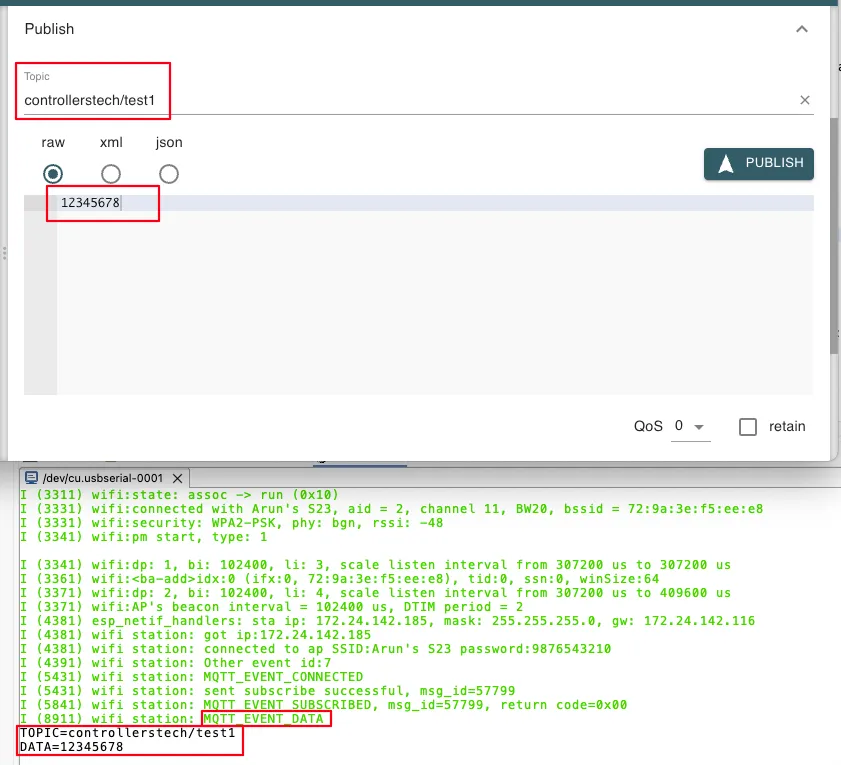Click the payload editor line with 12345678
841x765 pixels.
pos(435,203)
